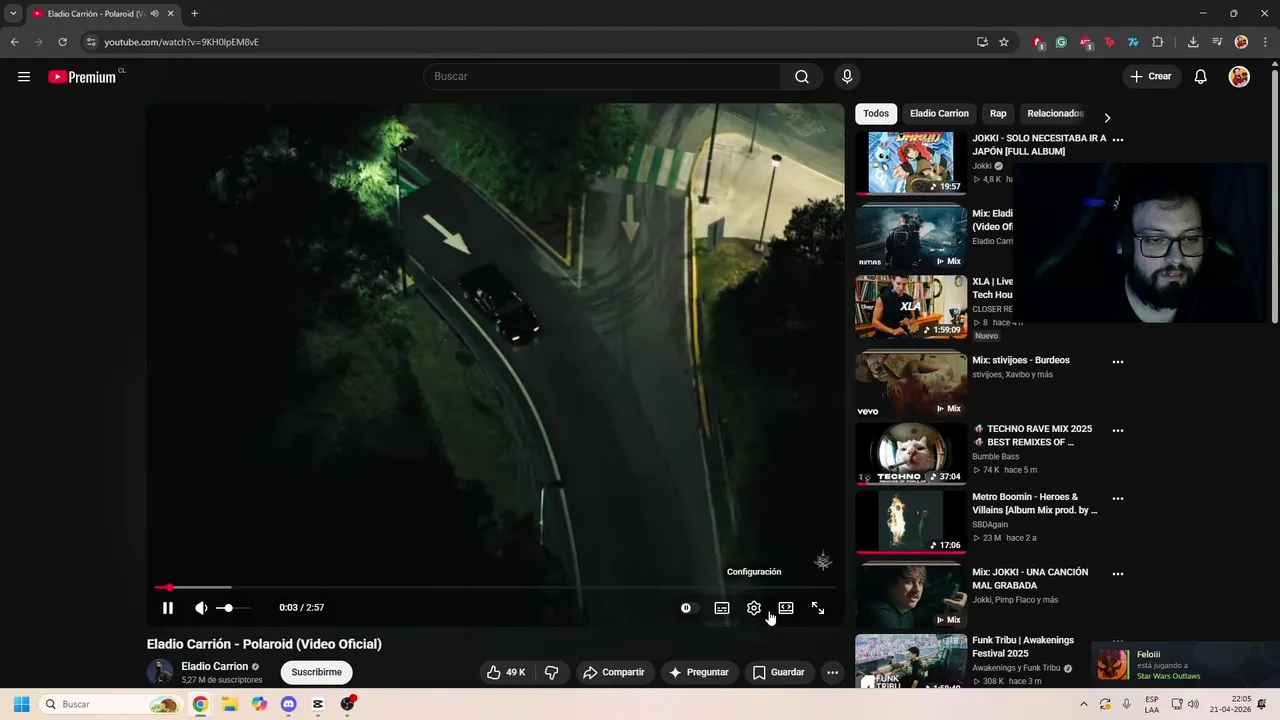This screenshot has height=720, width=1280.
Task: Click the Buscar search field
Action: [602, 76]
